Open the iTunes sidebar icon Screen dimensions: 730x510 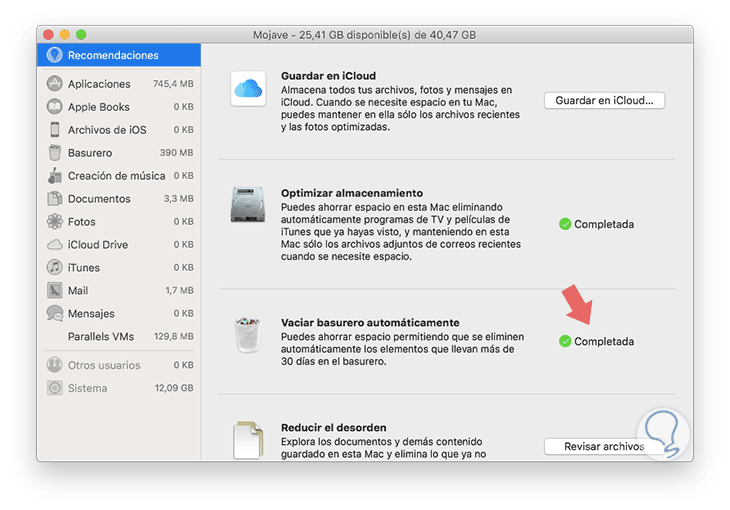[54, 268]
